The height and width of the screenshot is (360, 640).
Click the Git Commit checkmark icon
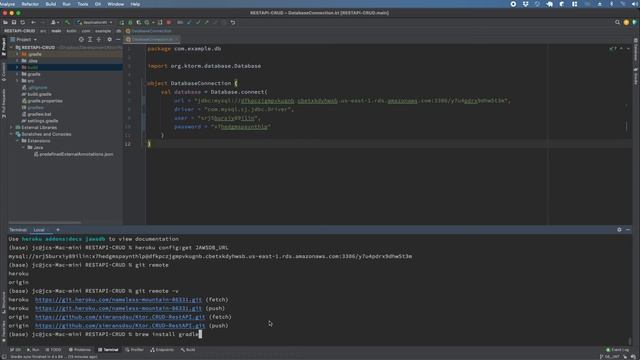point(198,22)
